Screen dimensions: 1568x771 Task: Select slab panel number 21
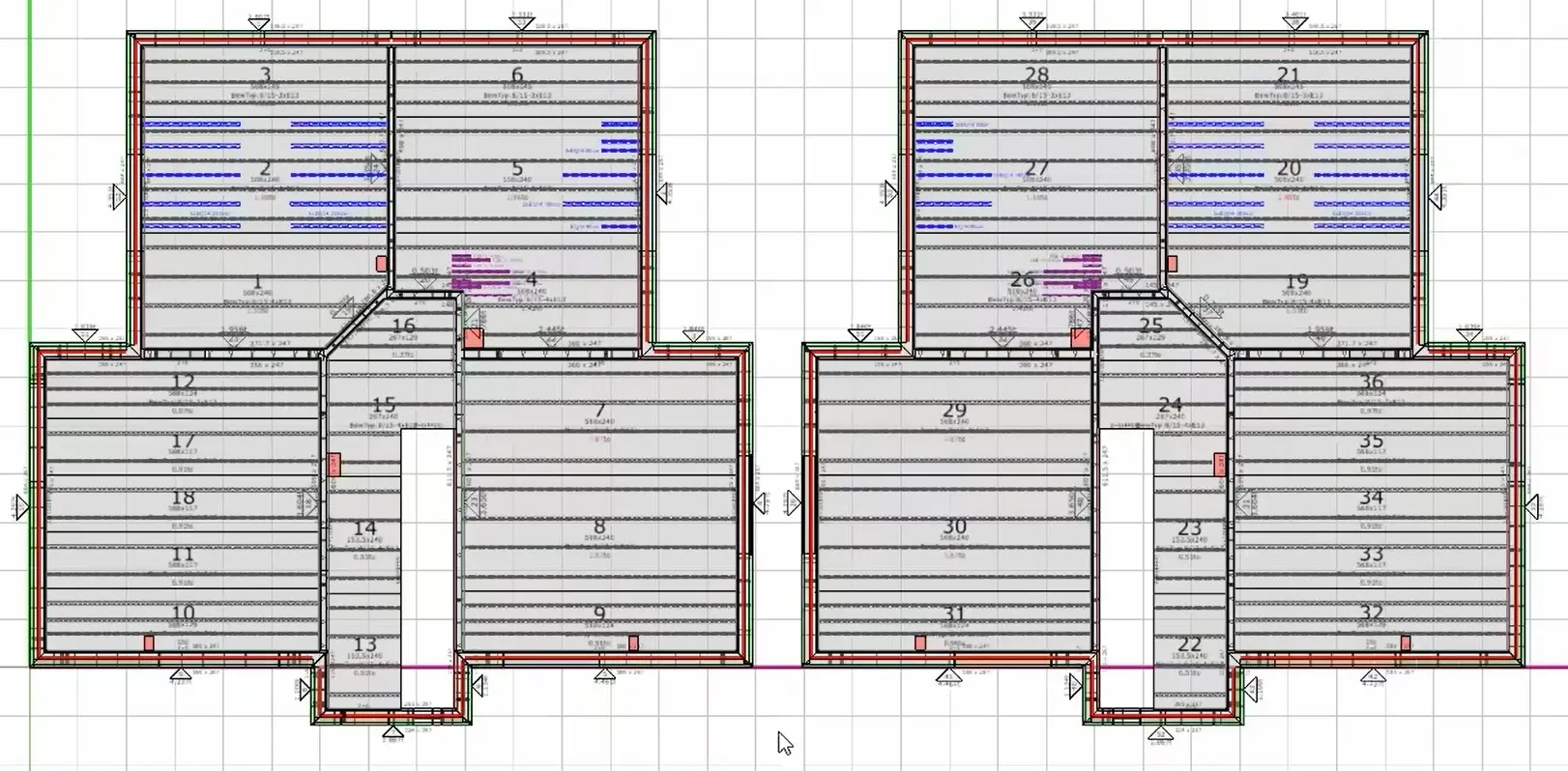pos(1289,74)
